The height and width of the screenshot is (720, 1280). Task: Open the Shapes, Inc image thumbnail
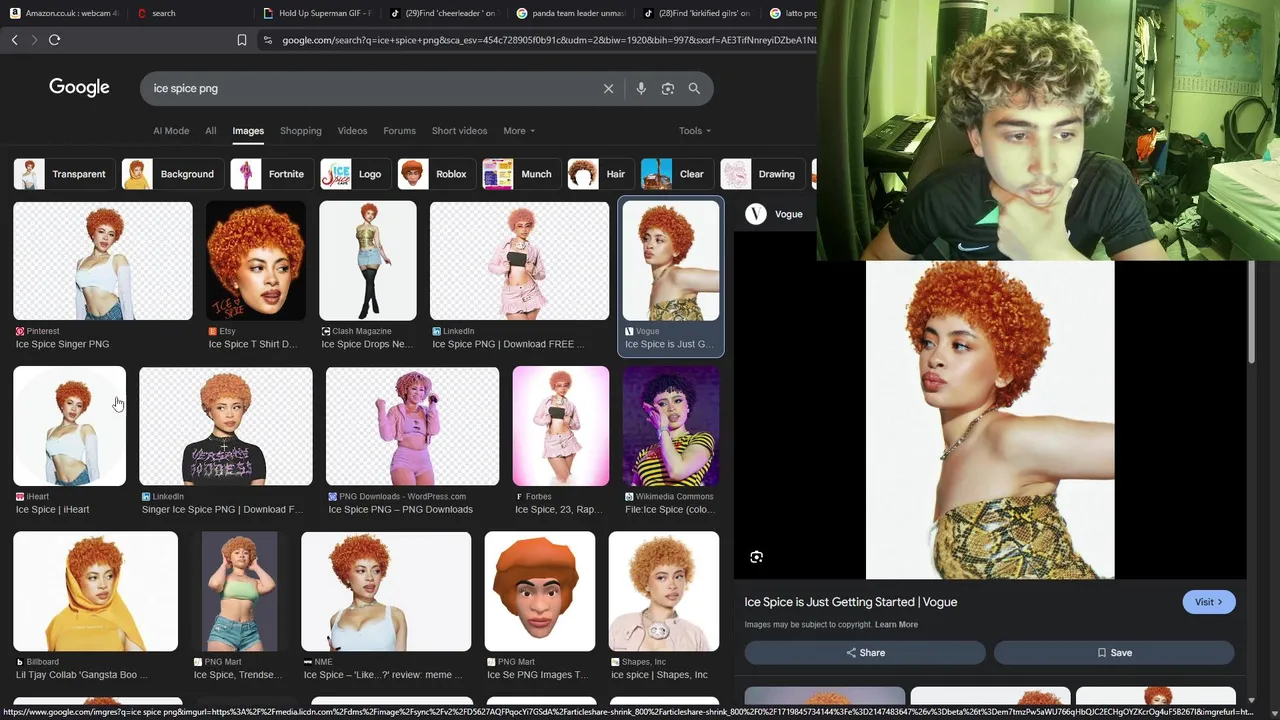(x=664, y=592)
